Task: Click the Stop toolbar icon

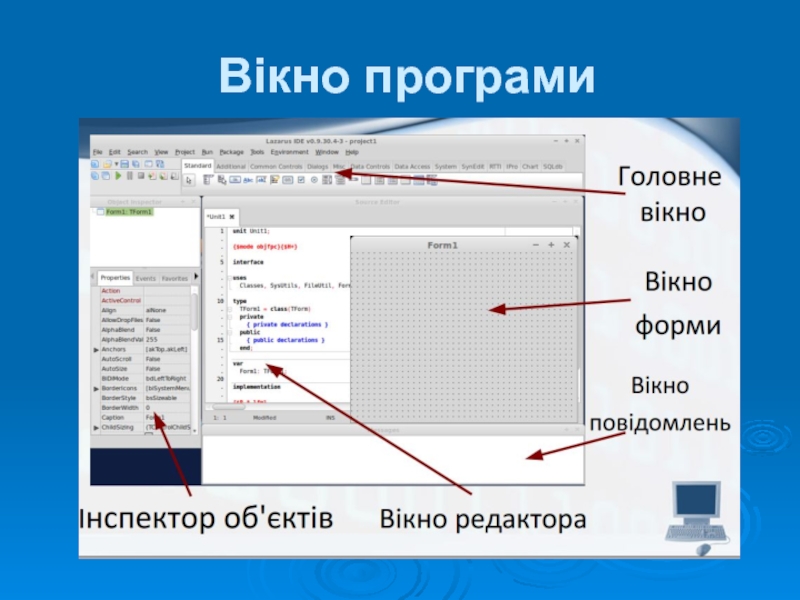Action: (141, 176)
